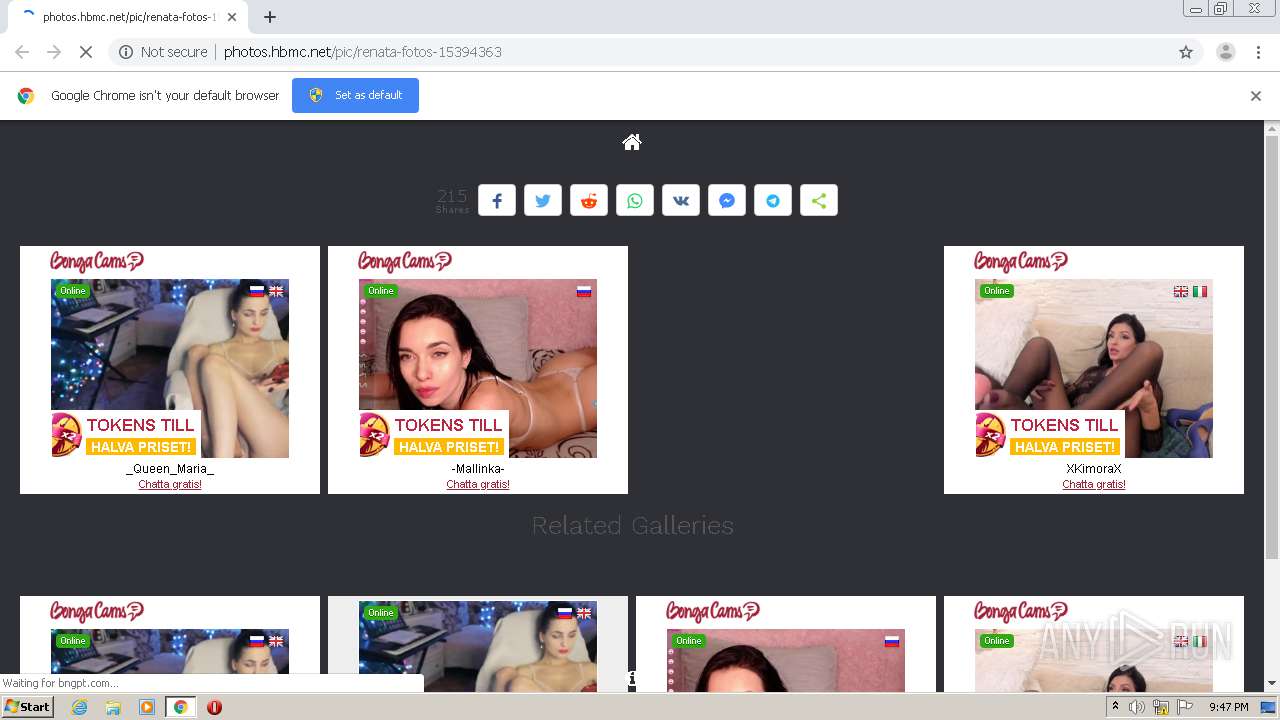Image resolution: width=1280 pixels, height=720 pixels.
Task: Click the XKimoraX name text
Action: click(1094, 469)
